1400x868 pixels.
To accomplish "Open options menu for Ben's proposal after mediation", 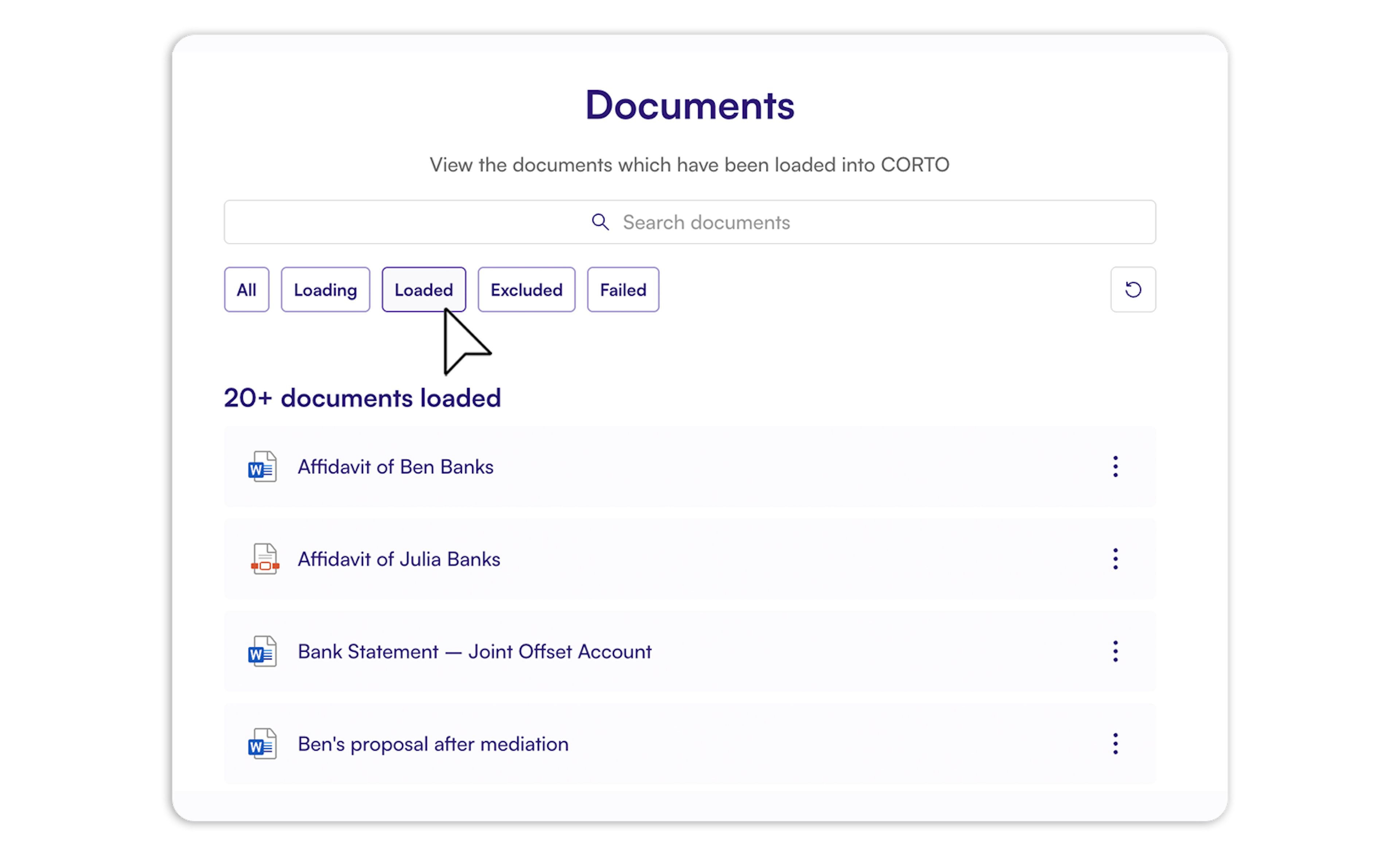I will (1115, 744).
